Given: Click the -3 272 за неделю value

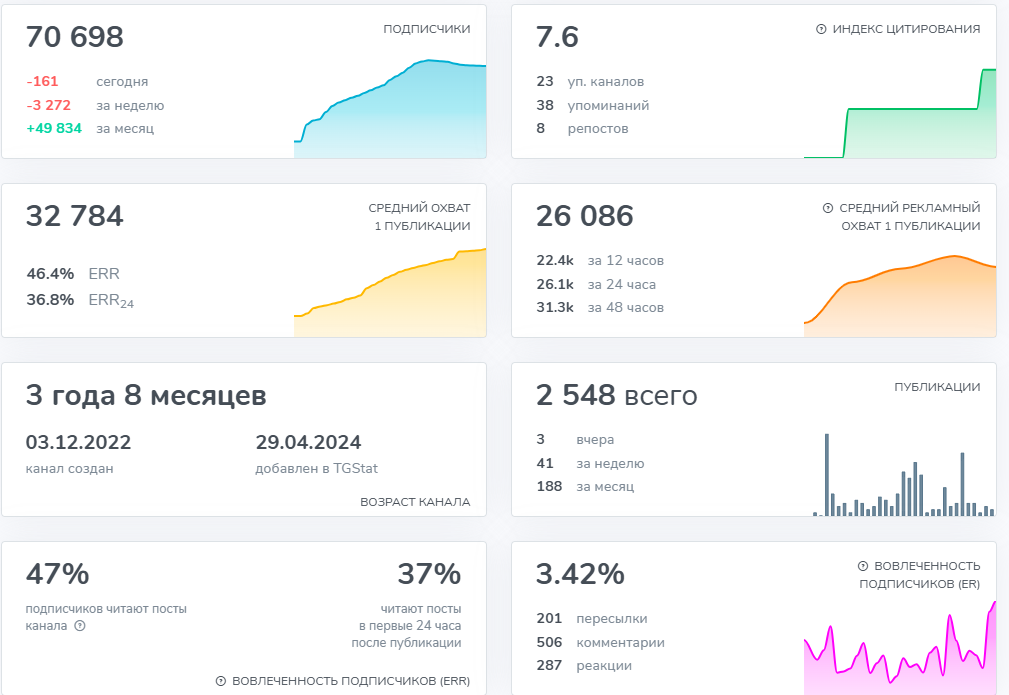Looking at the screenshot, I should 49,106.
